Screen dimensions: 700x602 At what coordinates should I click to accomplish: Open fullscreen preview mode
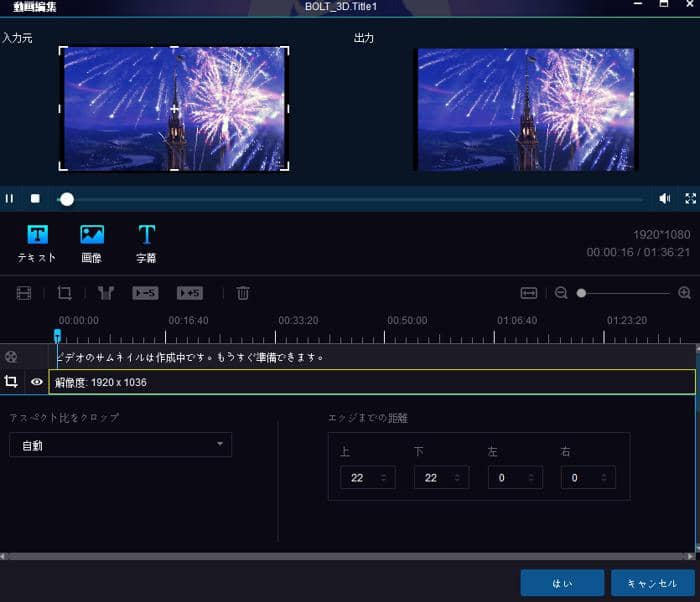(x=691, y=198)
